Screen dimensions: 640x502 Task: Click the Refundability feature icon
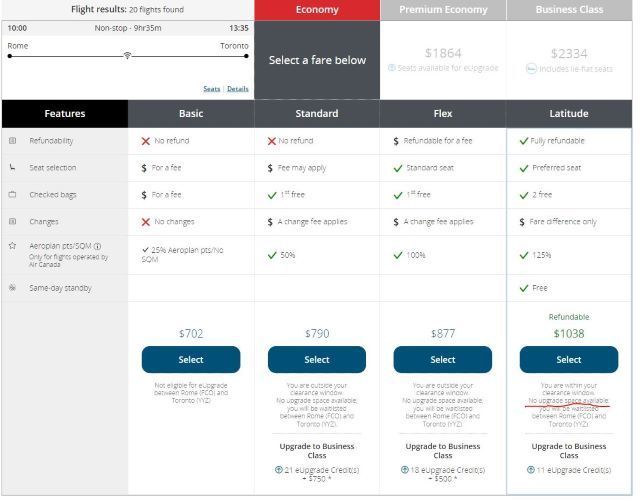pyautogui.click(x=12, y=141)
